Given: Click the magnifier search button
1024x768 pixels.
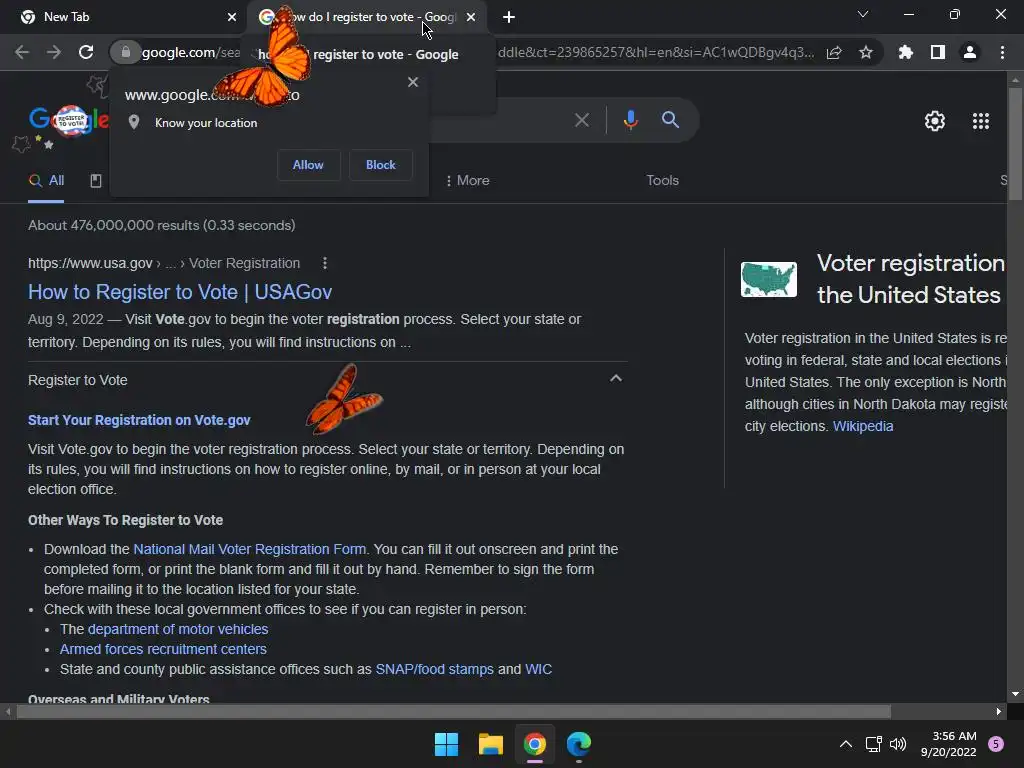Looking at the screenshot, I should 670,120.
